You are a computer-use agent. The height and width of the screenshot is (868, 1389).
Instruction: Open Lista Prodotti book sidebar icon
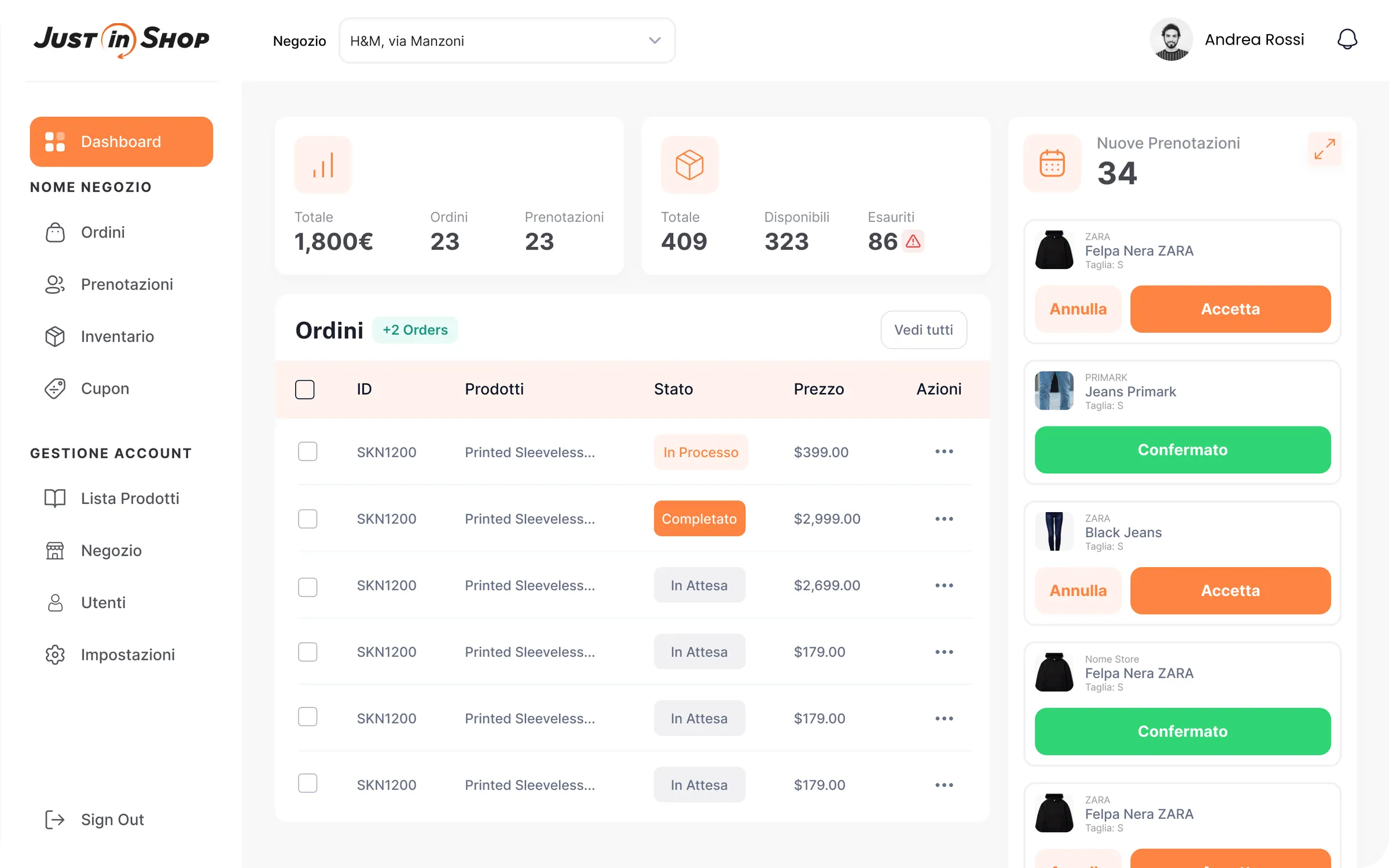click(x=55, y=498)
